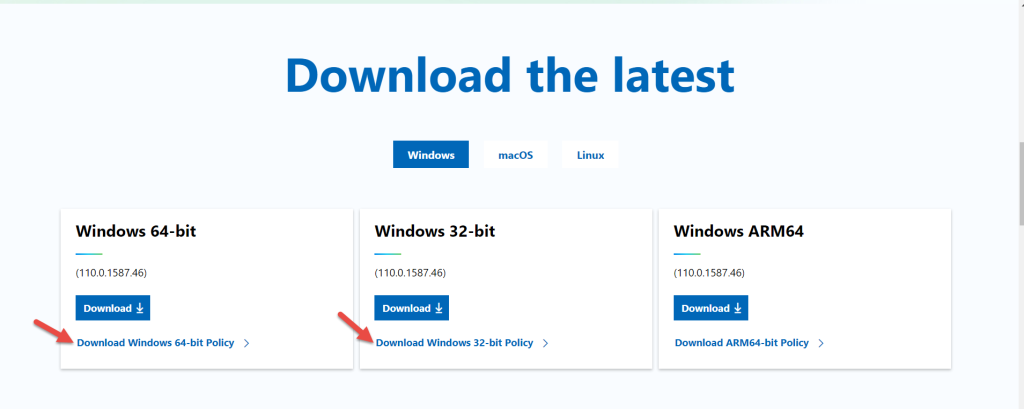The width and height of the screenshot is (1024, 409).
Task: Open Download Windows 64-bit Policy link
Action: pos(155,342)
